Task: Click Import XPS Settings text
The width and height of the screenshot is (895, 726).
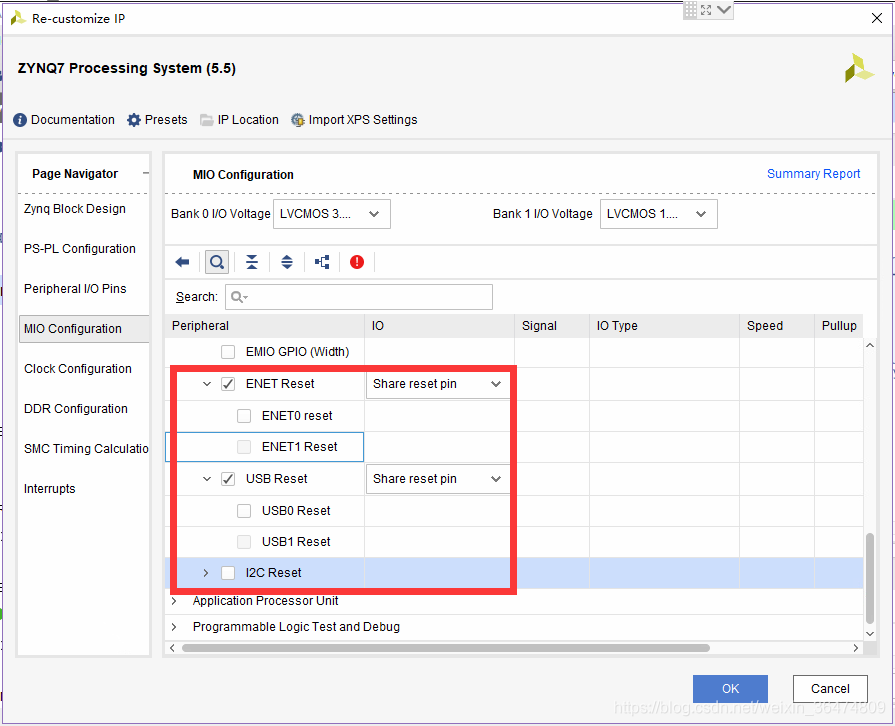Action: pos(363,120)
